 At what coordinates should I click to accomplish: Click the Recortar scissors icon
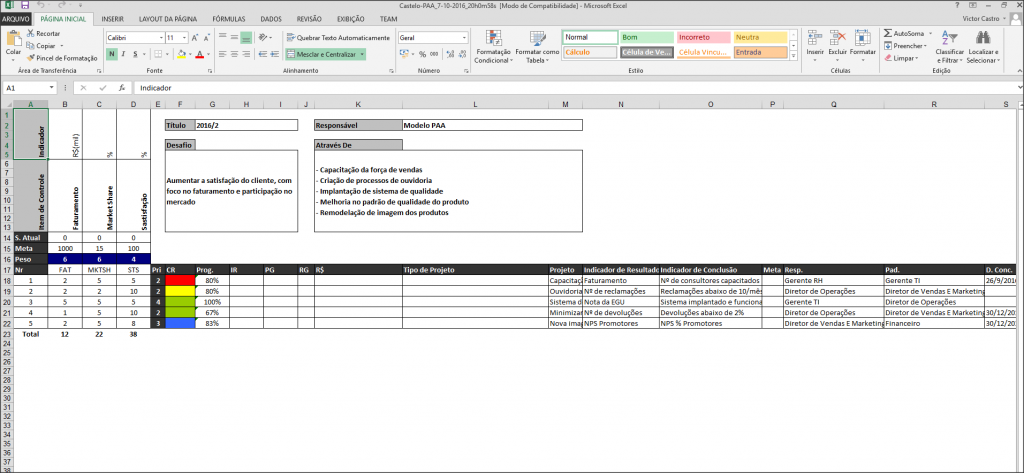pyautogui.click(x=31, y=33)
